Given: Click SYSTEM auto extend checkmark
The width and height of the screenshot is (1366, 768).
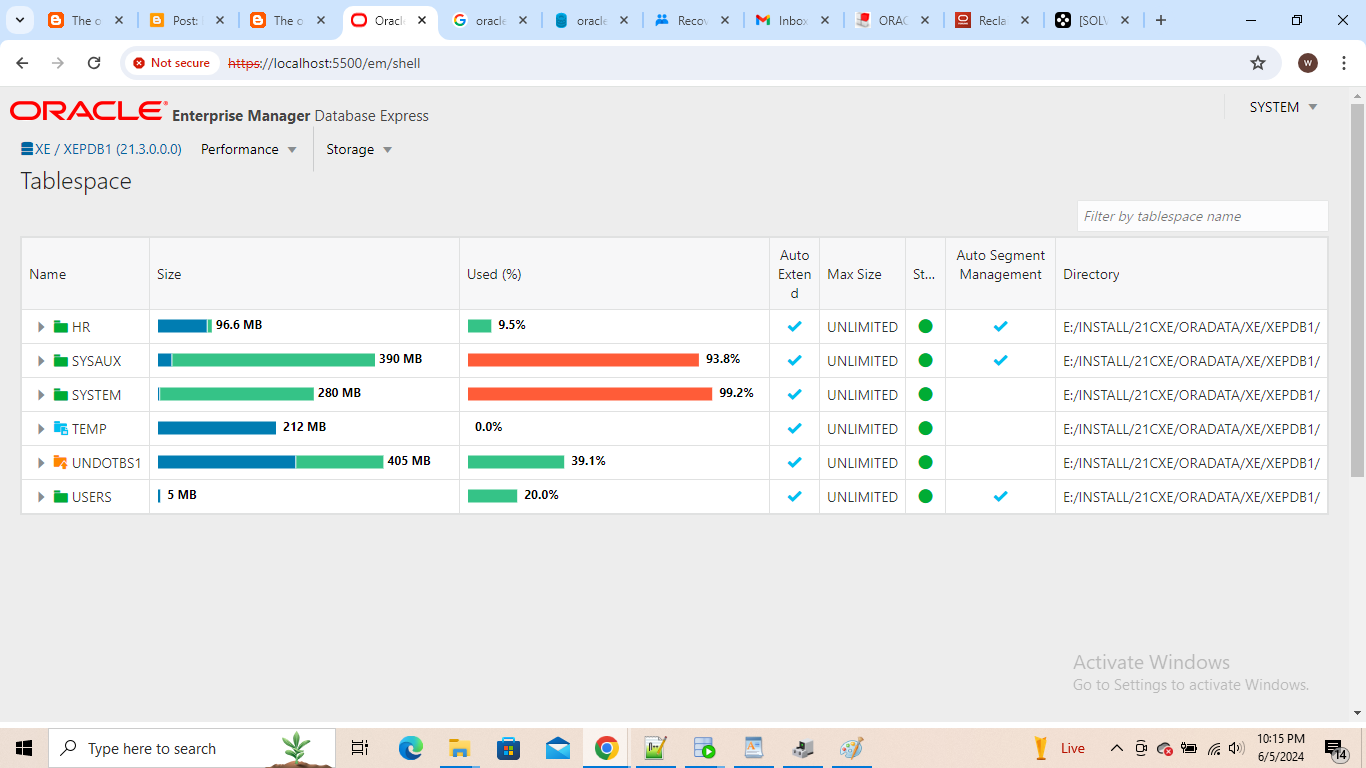Looking at the screenshot, I should click(x=795, y=394).
